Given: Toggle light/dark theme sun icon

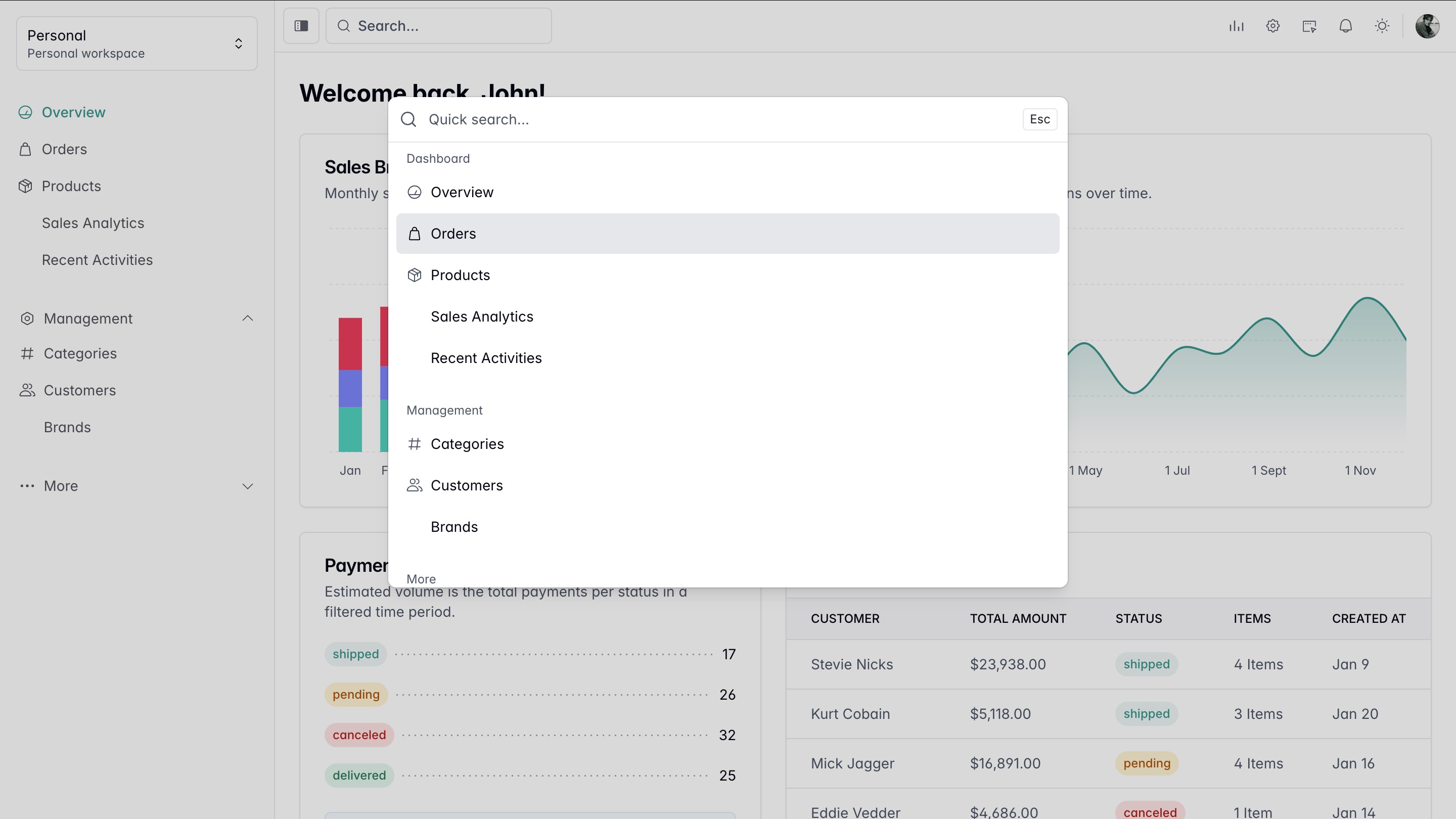Looking at the screenshot, I should coord(1382,26).
